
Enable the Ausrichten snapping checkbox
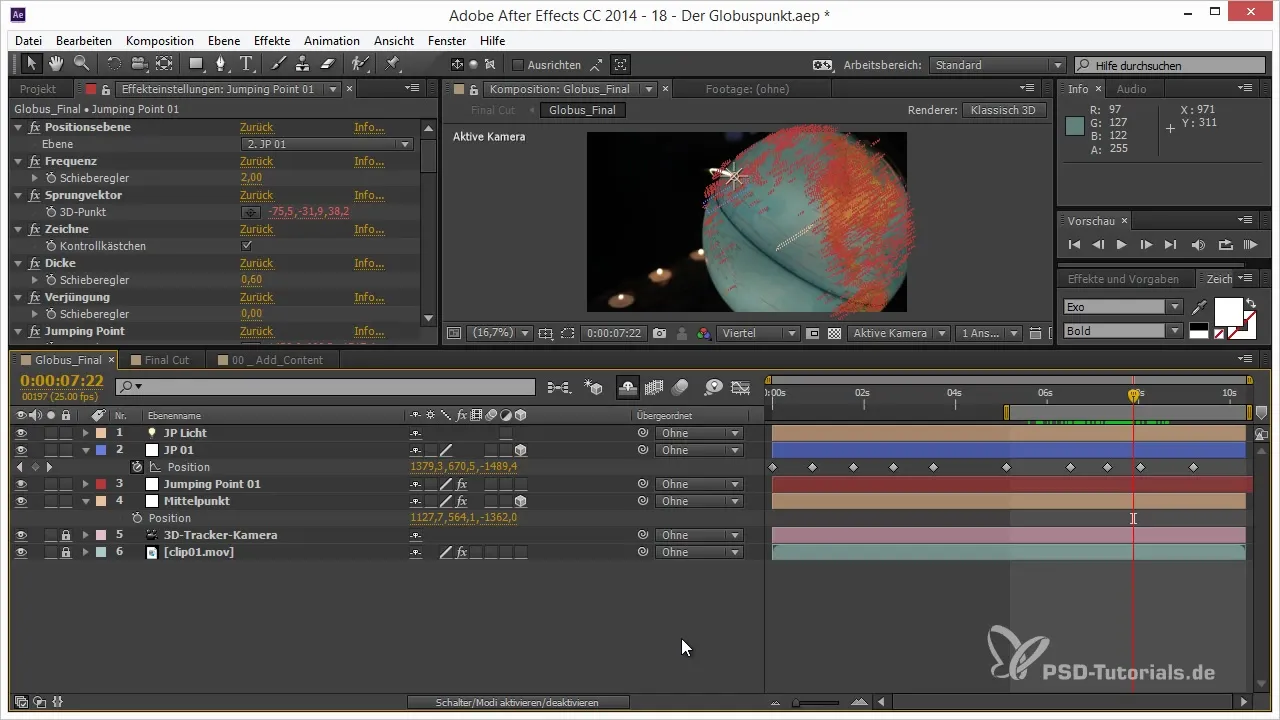pos(518,65)
